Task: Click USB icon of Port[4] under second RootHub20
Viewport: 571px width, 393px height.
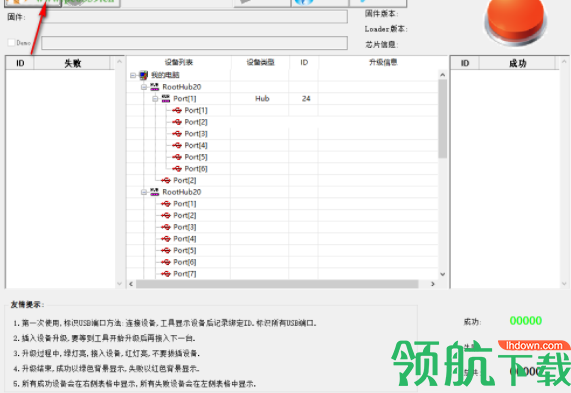Action: coord(166,239)
